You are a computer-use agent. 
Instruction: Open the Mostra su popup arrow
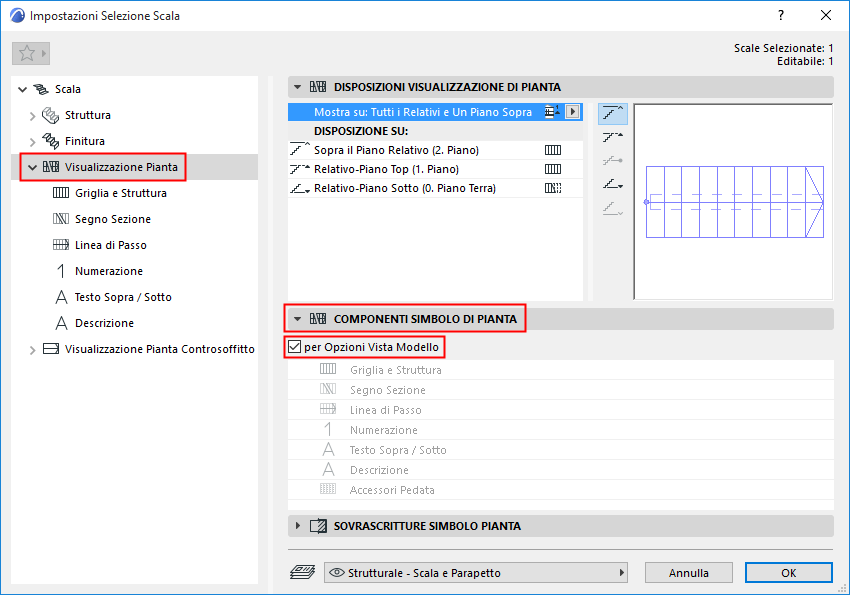[x=572, y=112]
